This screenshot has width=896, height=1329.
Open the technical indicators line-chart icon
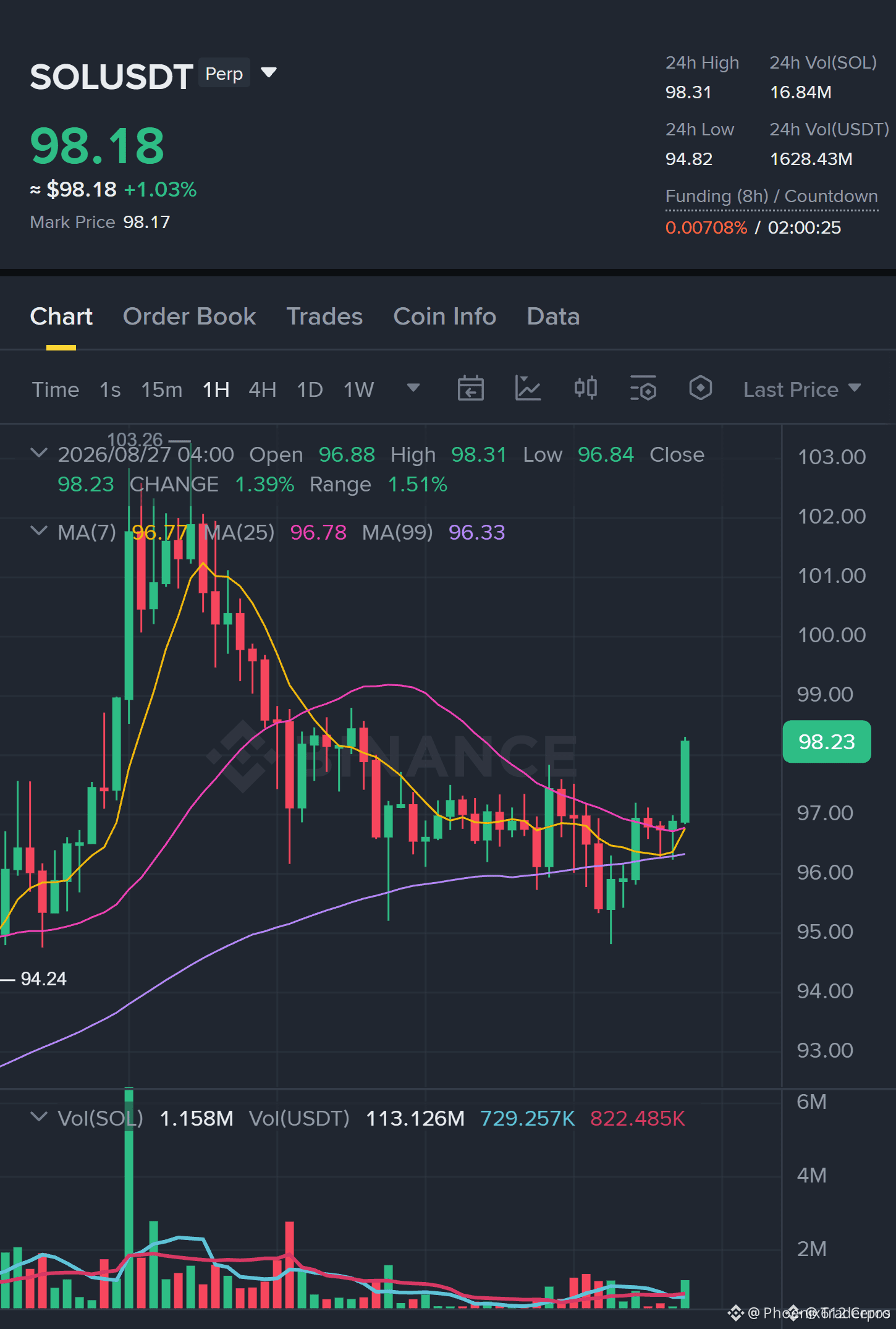(528, 389)
